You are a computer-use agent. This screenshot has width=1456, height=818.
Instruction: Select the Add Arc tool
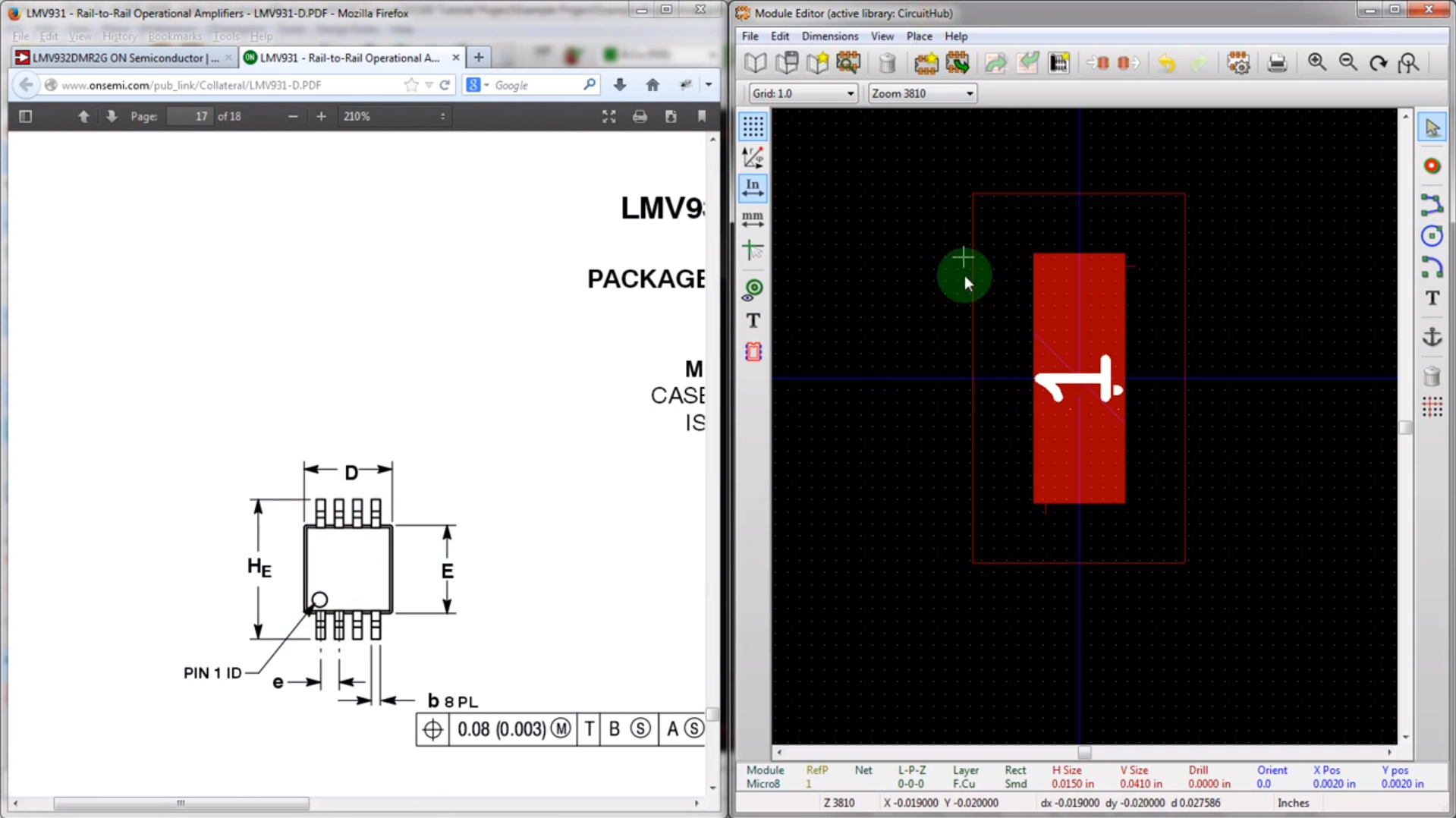point(1432,267)
